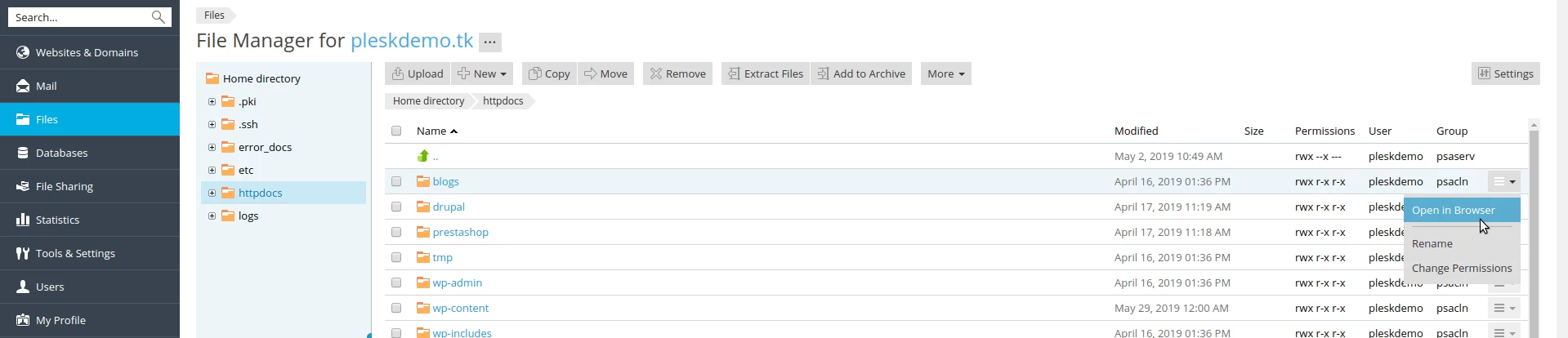Open the pleskdemo.tk domain link

(x=412, y=40)
